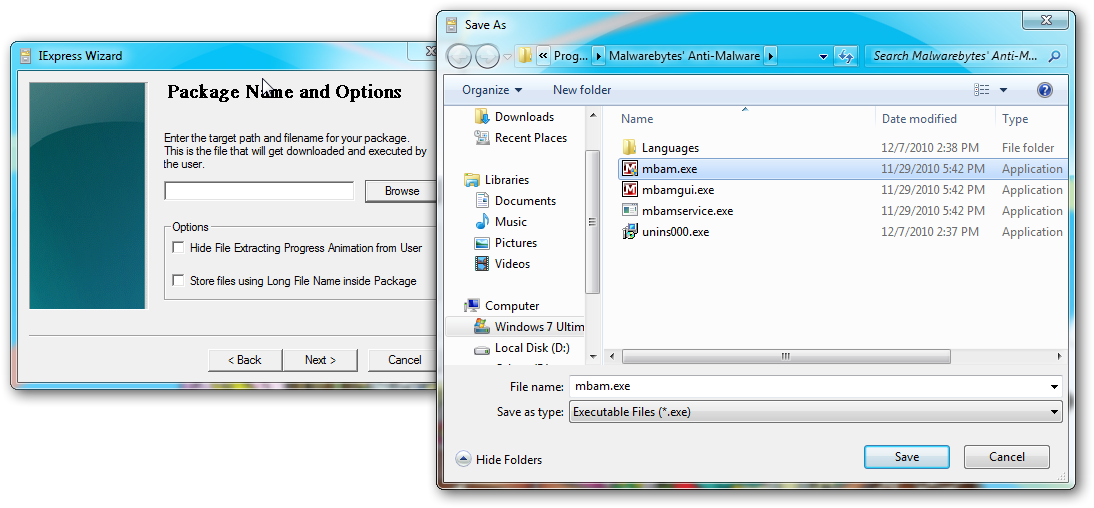Click the New folder button
The height and width of the screenshot is (508, 1094).
pyautogui.click(x=582, y=89)
